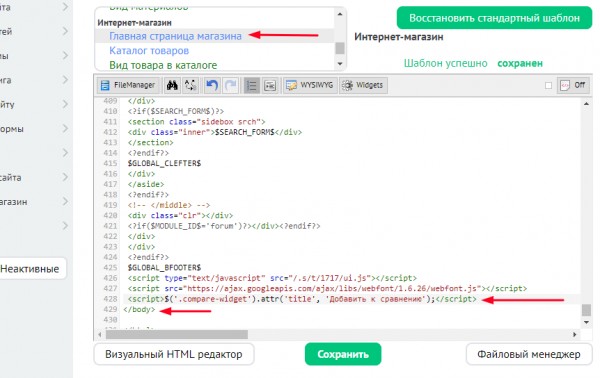Click template list scrollbar up arrow
Image resolution: width=600 pixels, height=378 pixels.
point(340,14)
